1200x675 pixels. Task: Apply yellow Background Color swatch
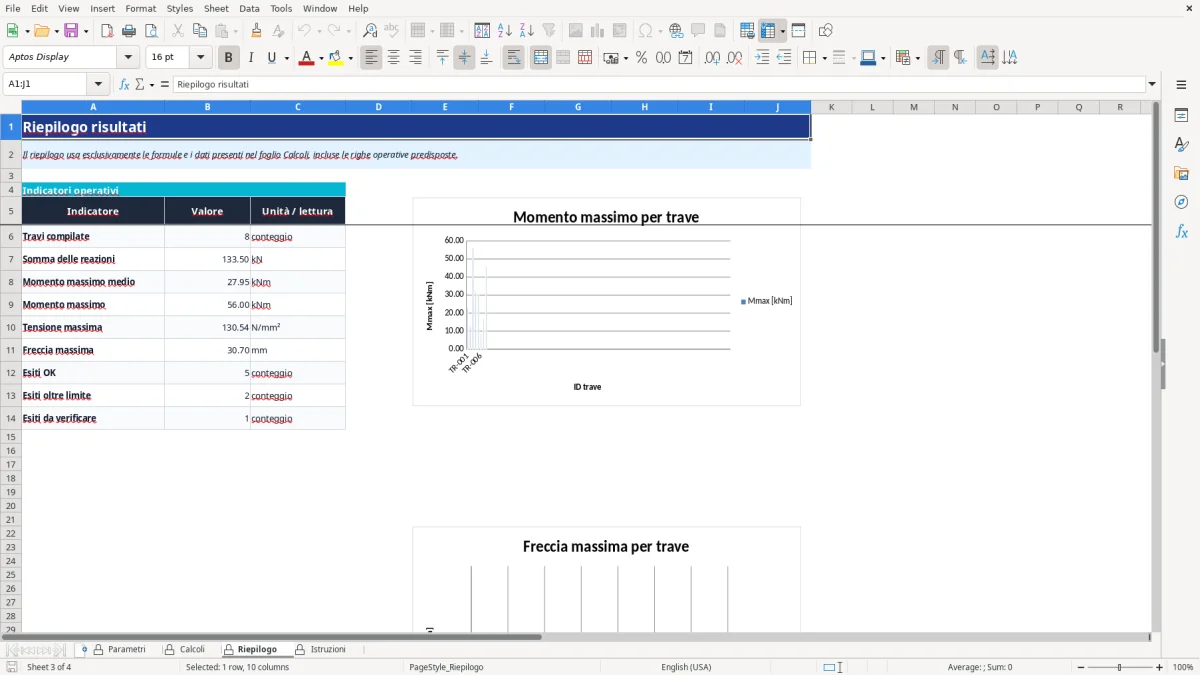click(336, 58)
